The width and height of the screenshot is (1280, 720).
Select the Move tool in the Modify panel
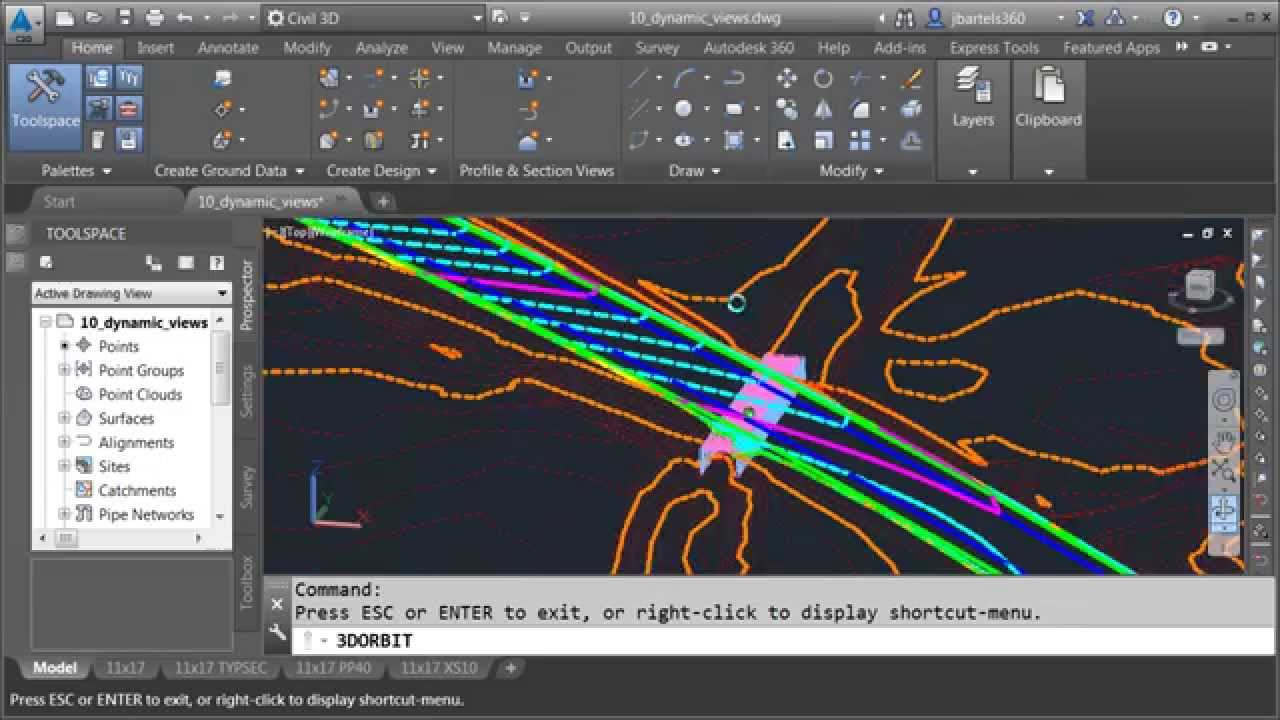coord(787,78)
